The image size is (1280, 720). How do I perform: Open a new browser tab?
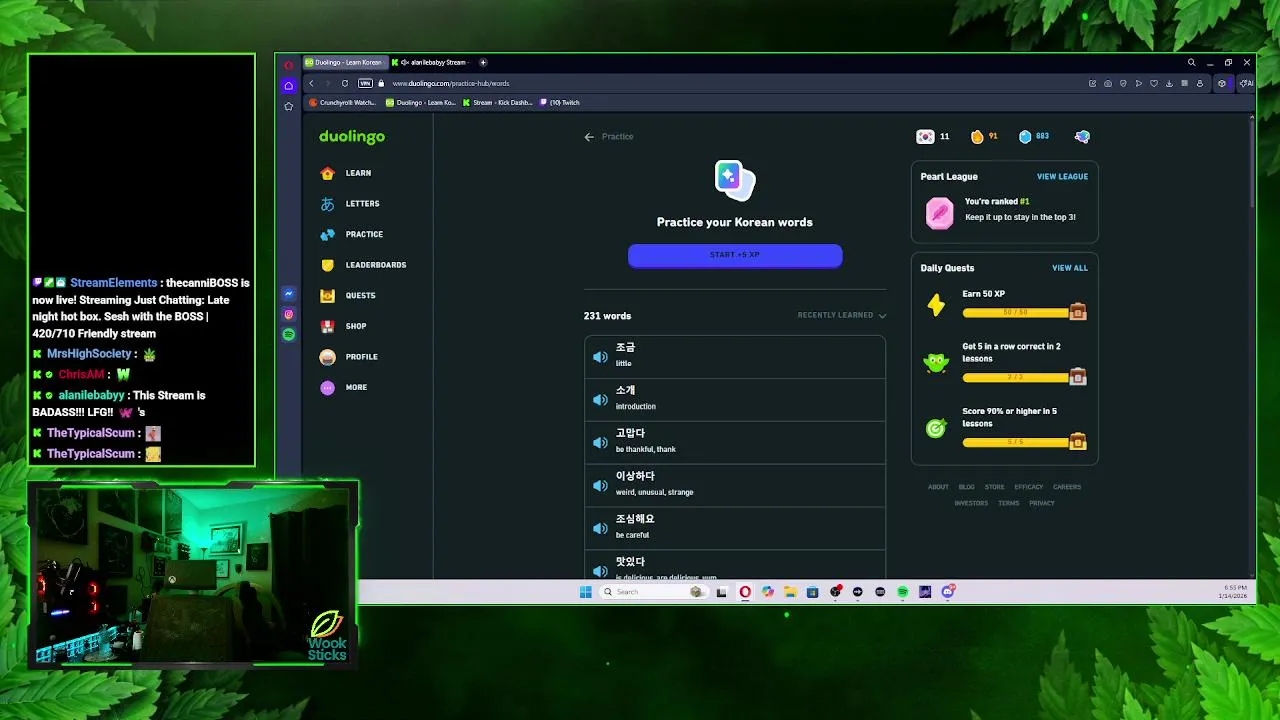coord(483,63)
